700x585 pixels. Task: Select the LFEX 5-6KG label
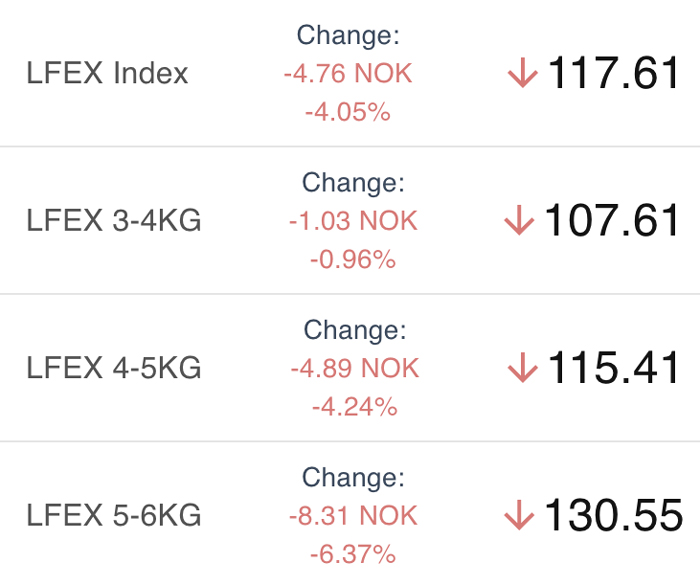114,515
